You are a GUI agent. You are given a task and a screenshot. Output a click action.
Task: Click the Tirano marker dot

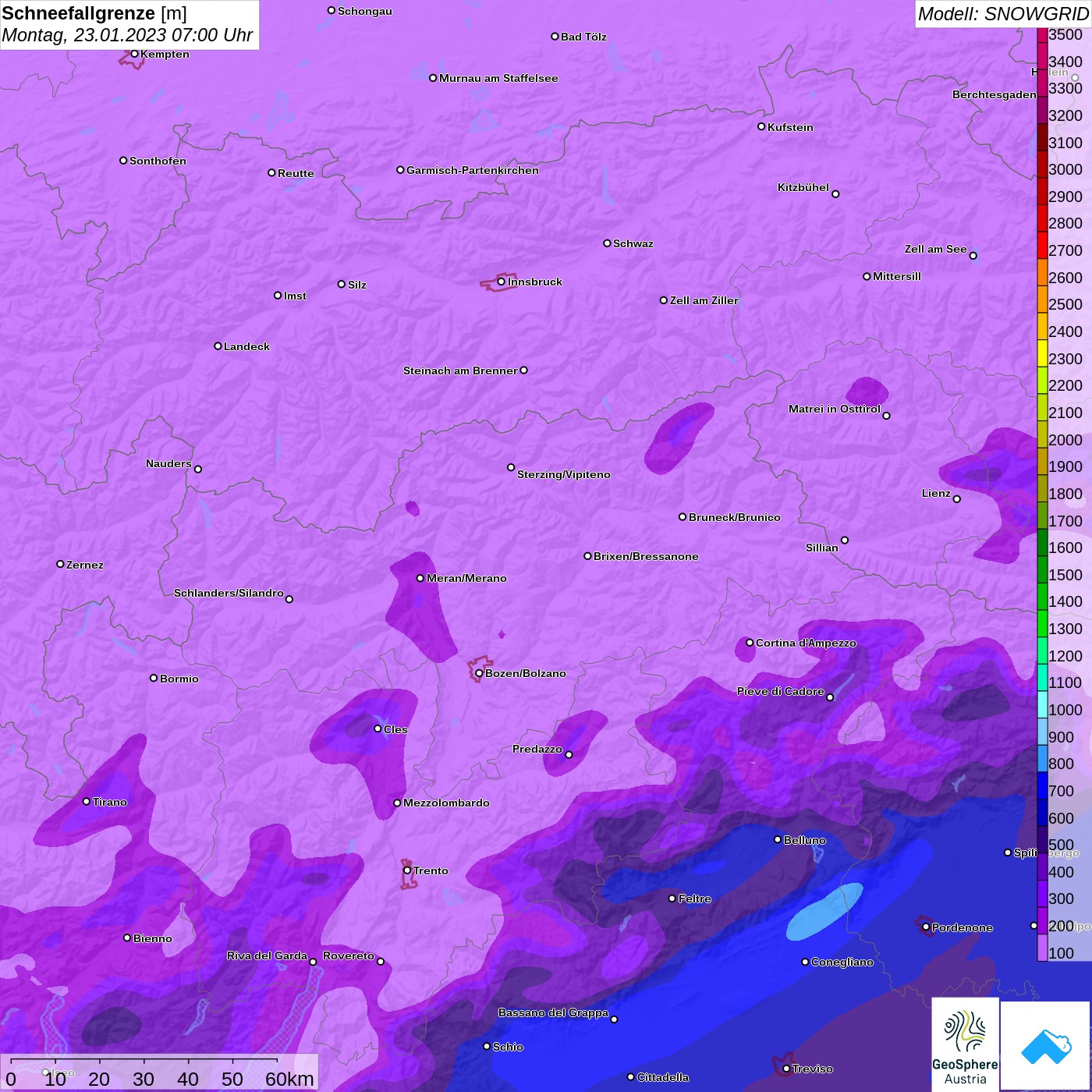[x=87, y=801]
